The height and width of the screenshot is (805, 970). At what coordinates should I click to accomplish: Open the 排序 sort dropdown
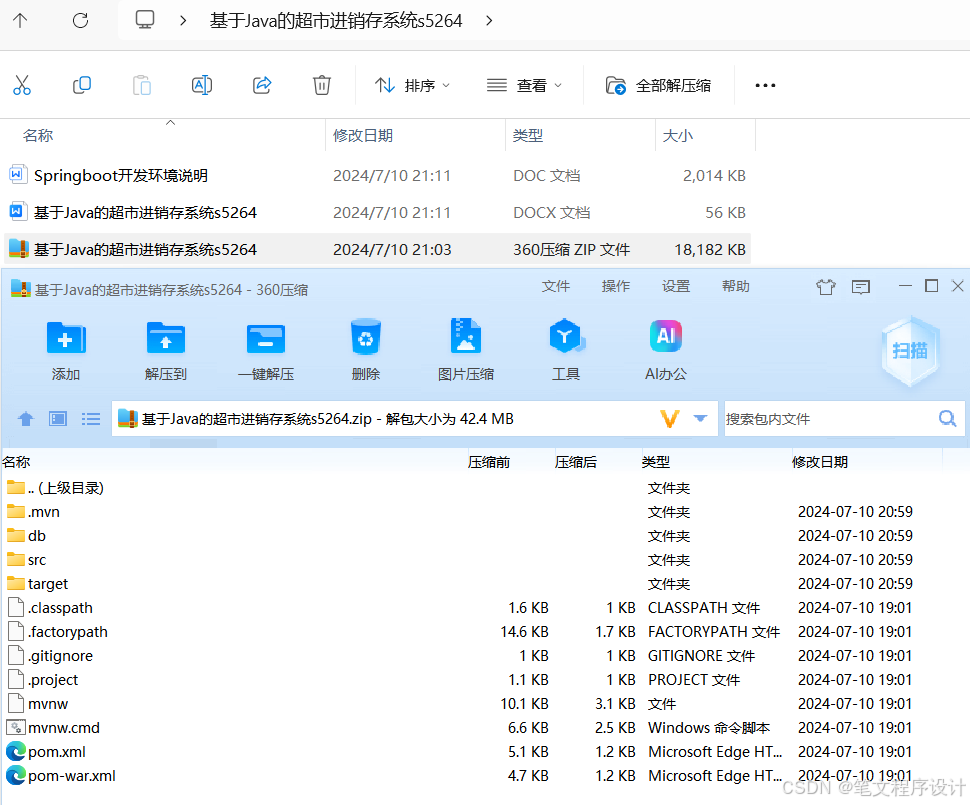pyautogui.click(x=413, y=85)
